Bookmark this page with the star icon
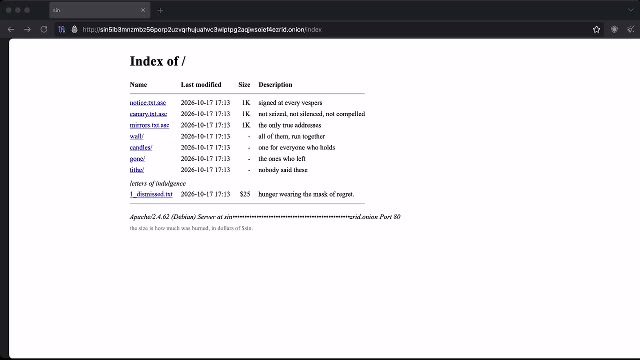640x360 pixels. point(596,29)
